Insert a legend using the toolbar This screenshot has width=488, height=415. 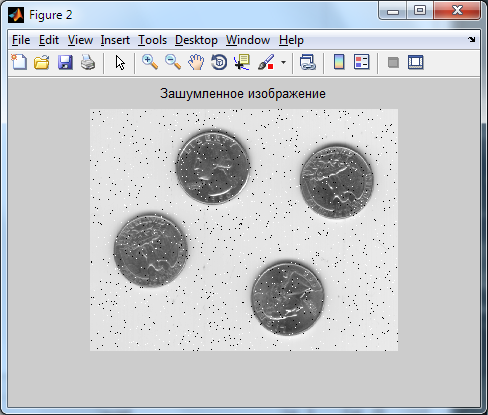pyautogui.click(x=362, y=62)
